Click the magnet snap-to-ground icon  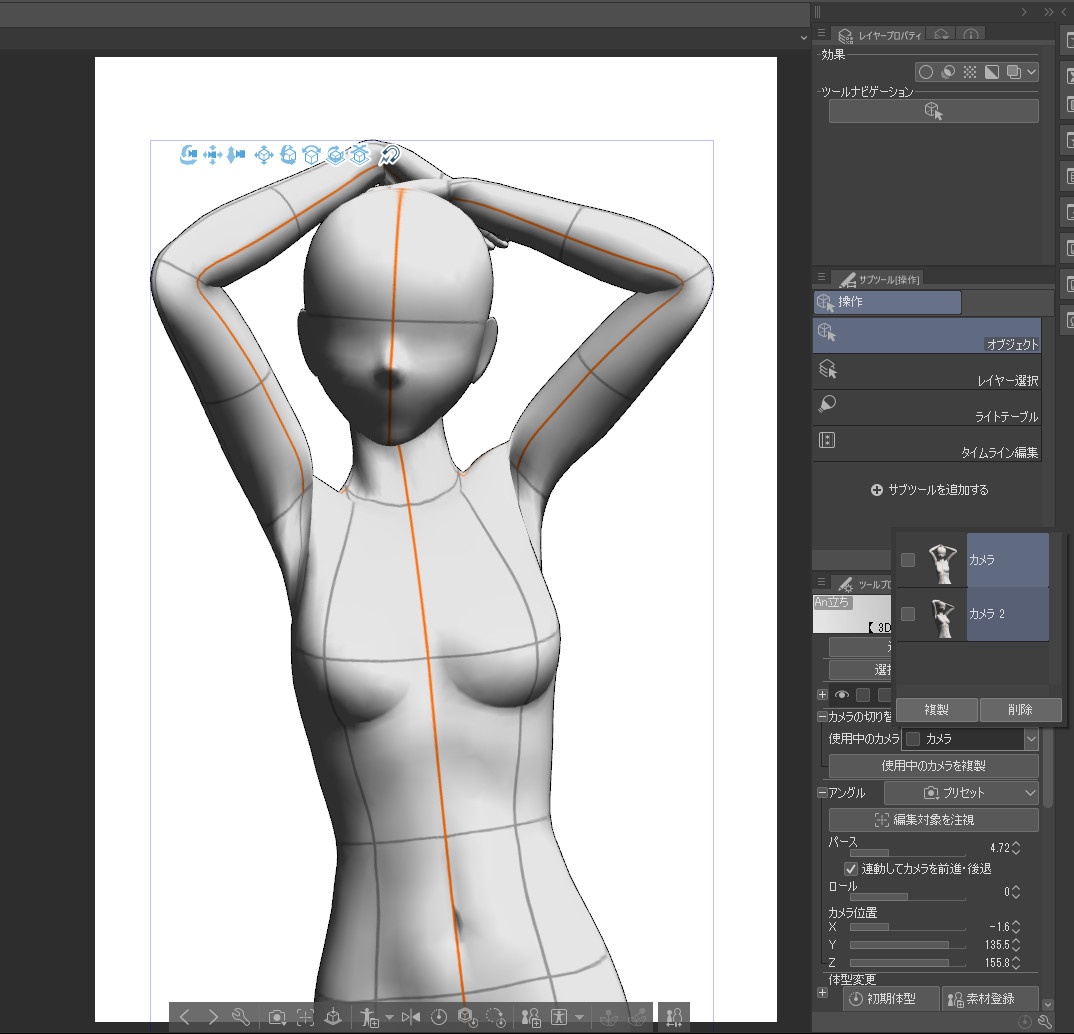pyautogui.click(x=389, y=155)
